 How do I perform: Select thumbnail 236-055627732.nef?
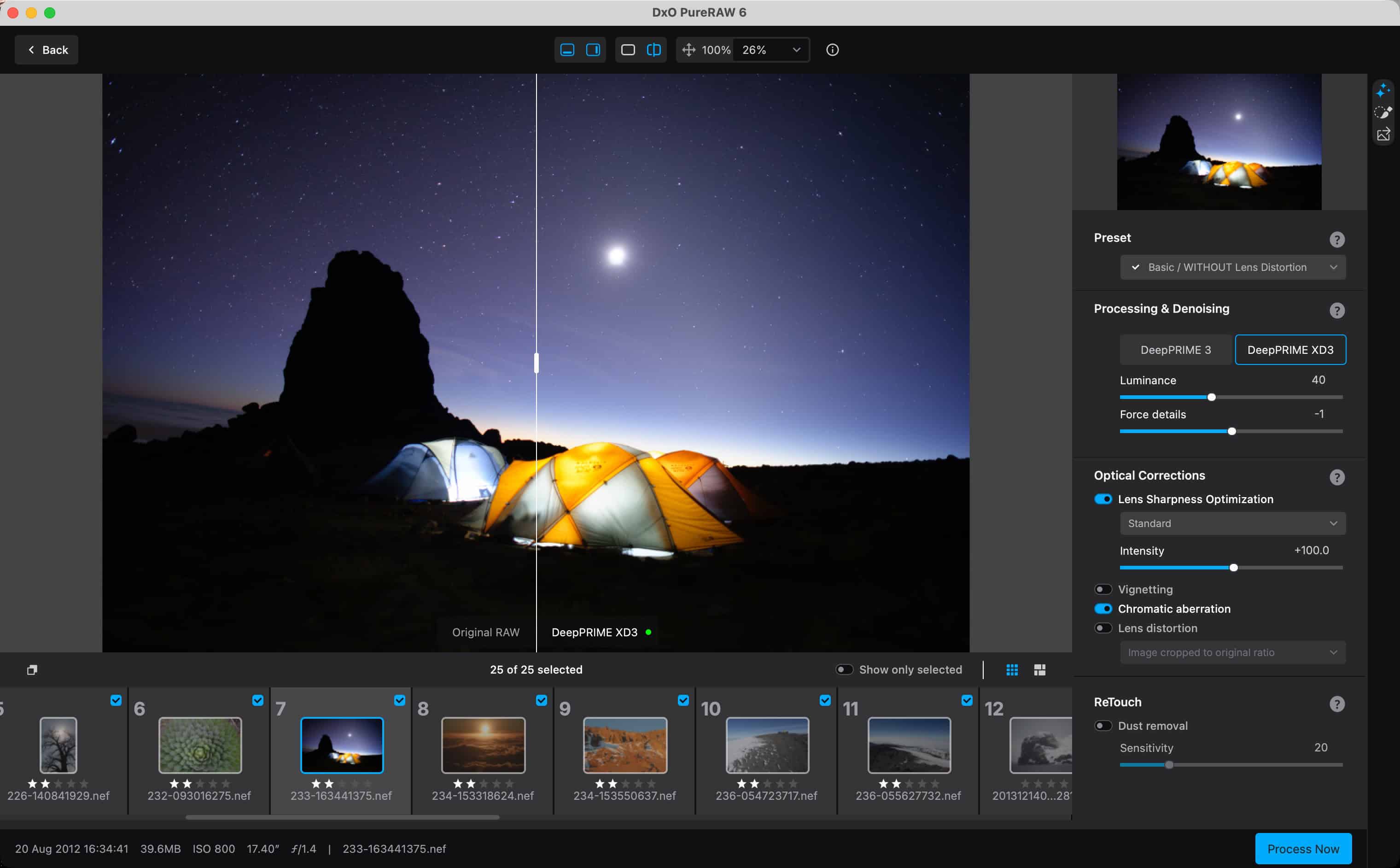point(909,745)
